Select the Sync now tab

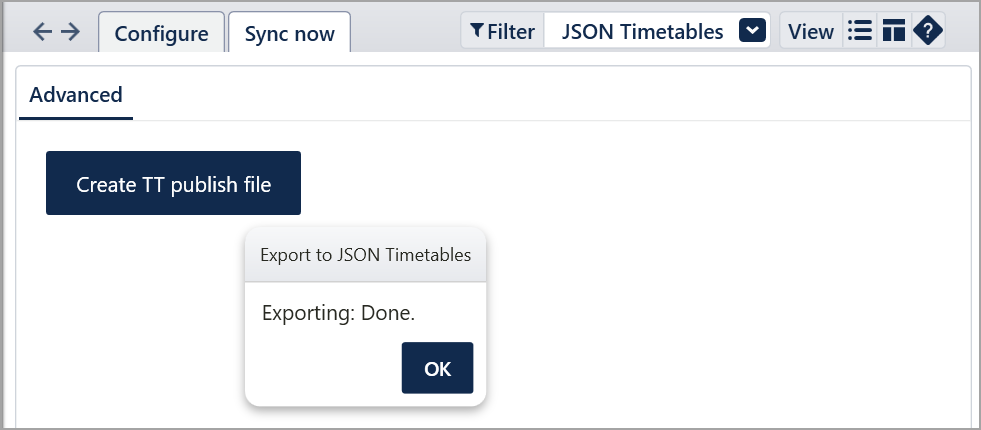(289, 33)
